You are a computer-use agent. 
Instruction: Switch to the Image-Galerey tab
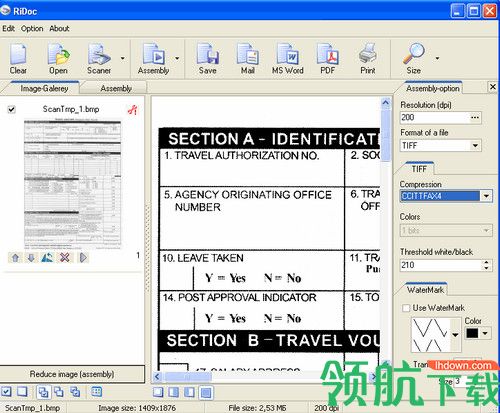tap(44, 88)
